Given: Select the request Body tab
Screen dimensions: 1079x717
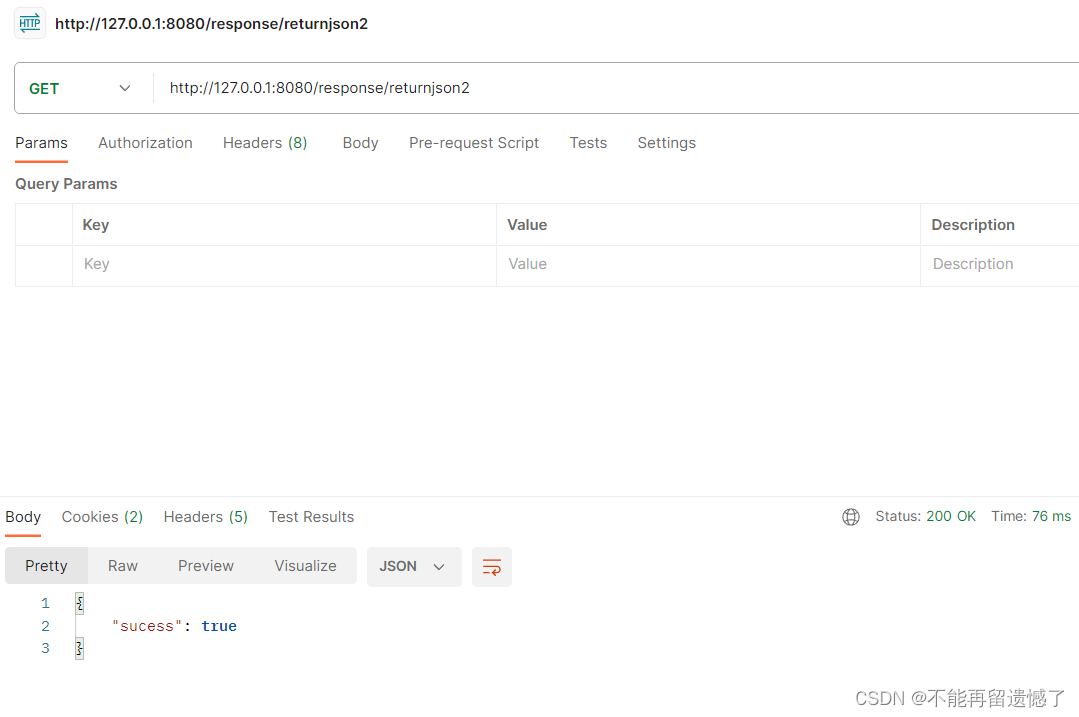Looking at the screenshot, I should [360, 143].
